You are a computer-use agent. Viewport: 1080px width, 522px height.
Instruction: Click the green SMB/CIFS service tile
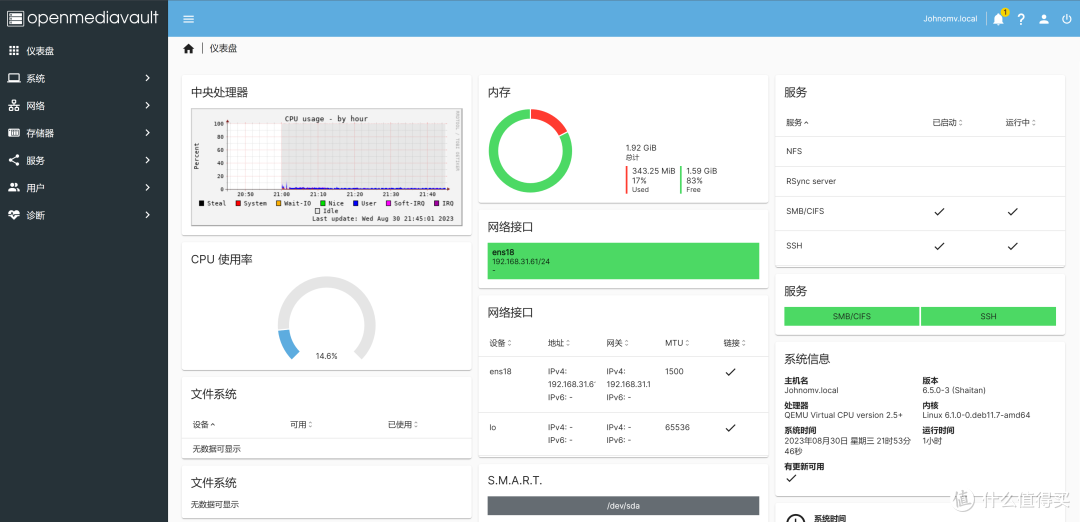[851, 317]
